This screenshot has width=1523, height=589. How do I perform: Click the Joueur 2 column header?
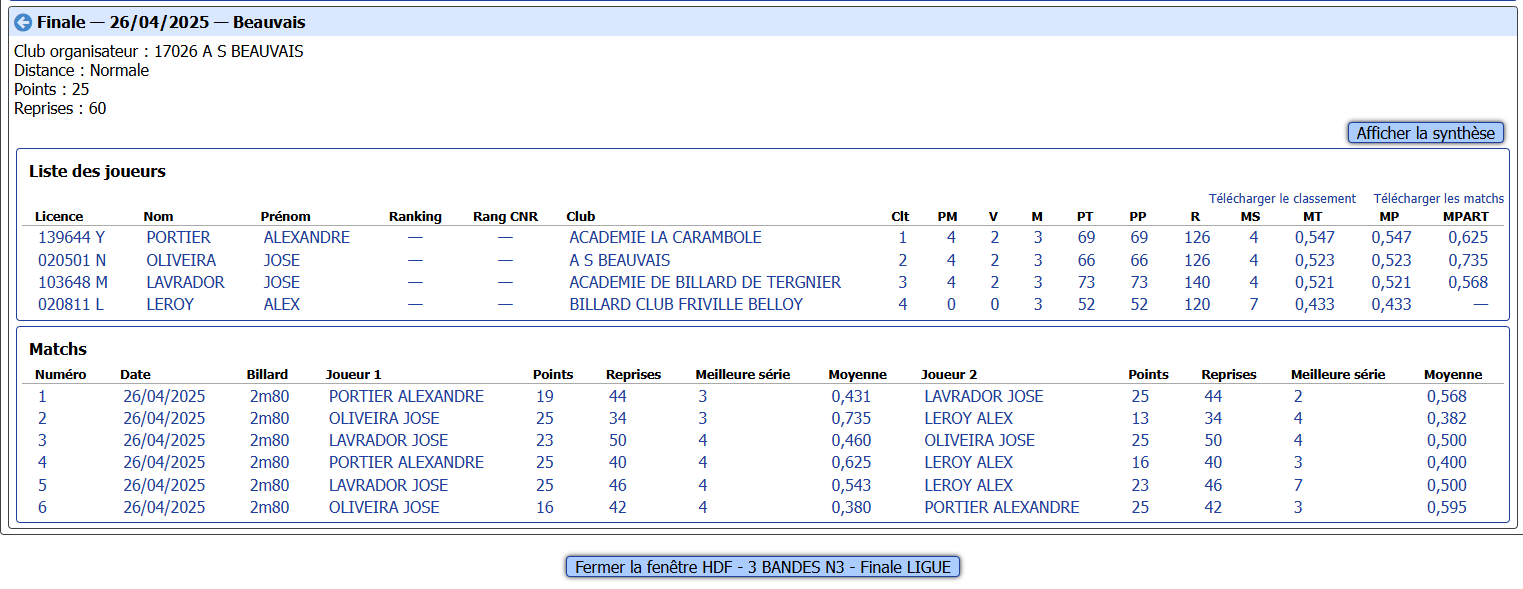(949, 374)
